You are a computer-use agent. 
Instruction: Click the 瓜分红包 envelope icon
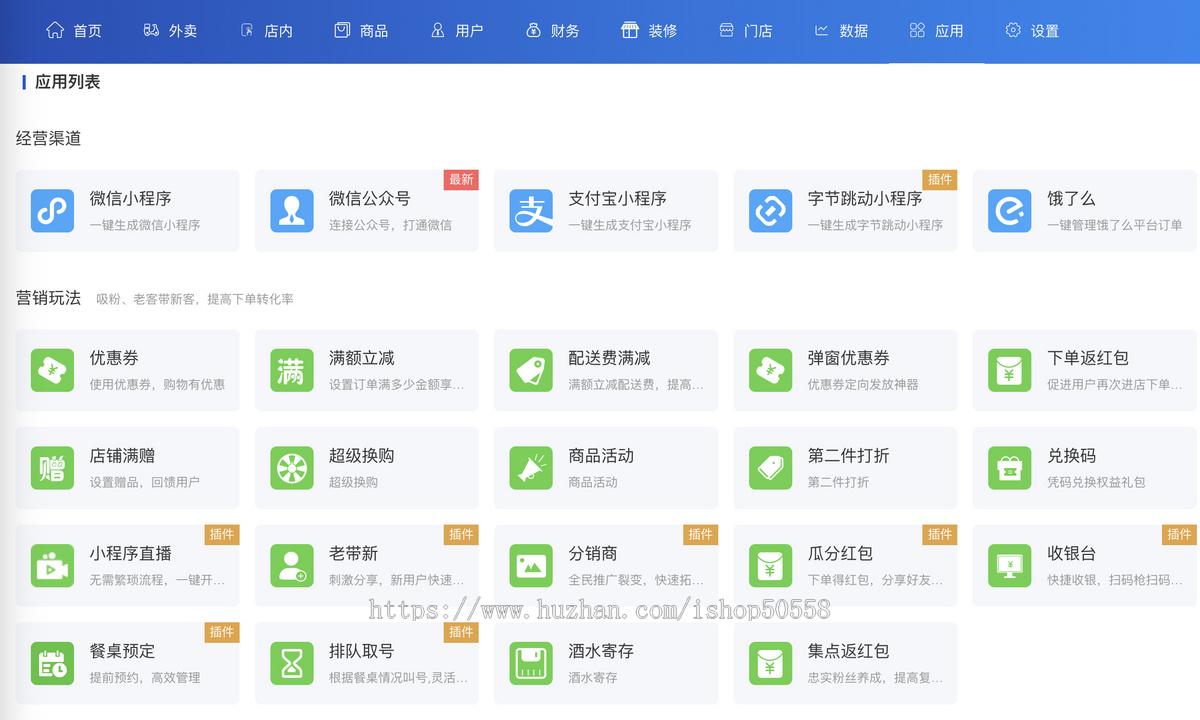click(770, 566)
